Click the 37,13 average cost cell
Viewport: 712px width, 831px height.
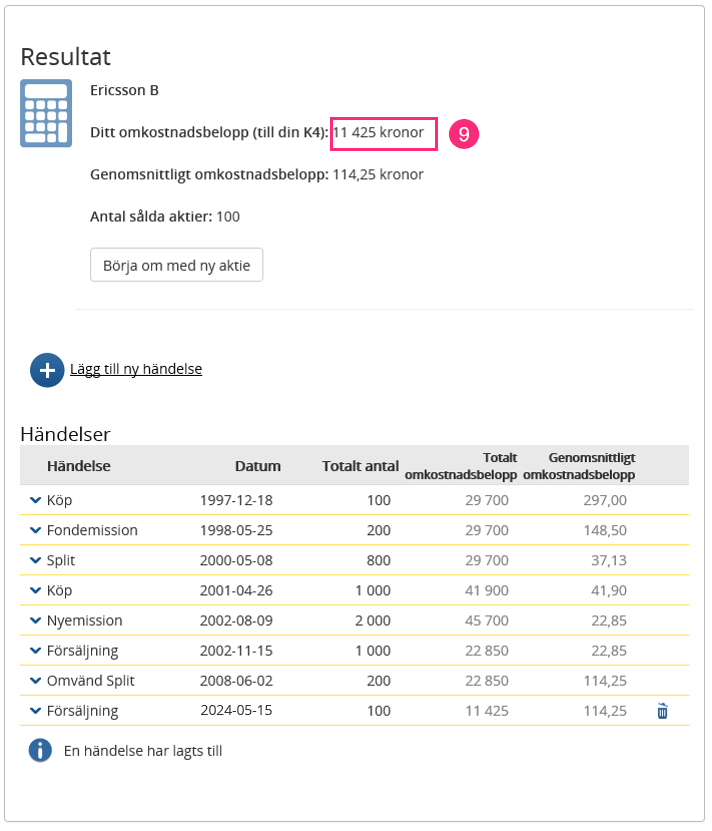pos(609,560)
